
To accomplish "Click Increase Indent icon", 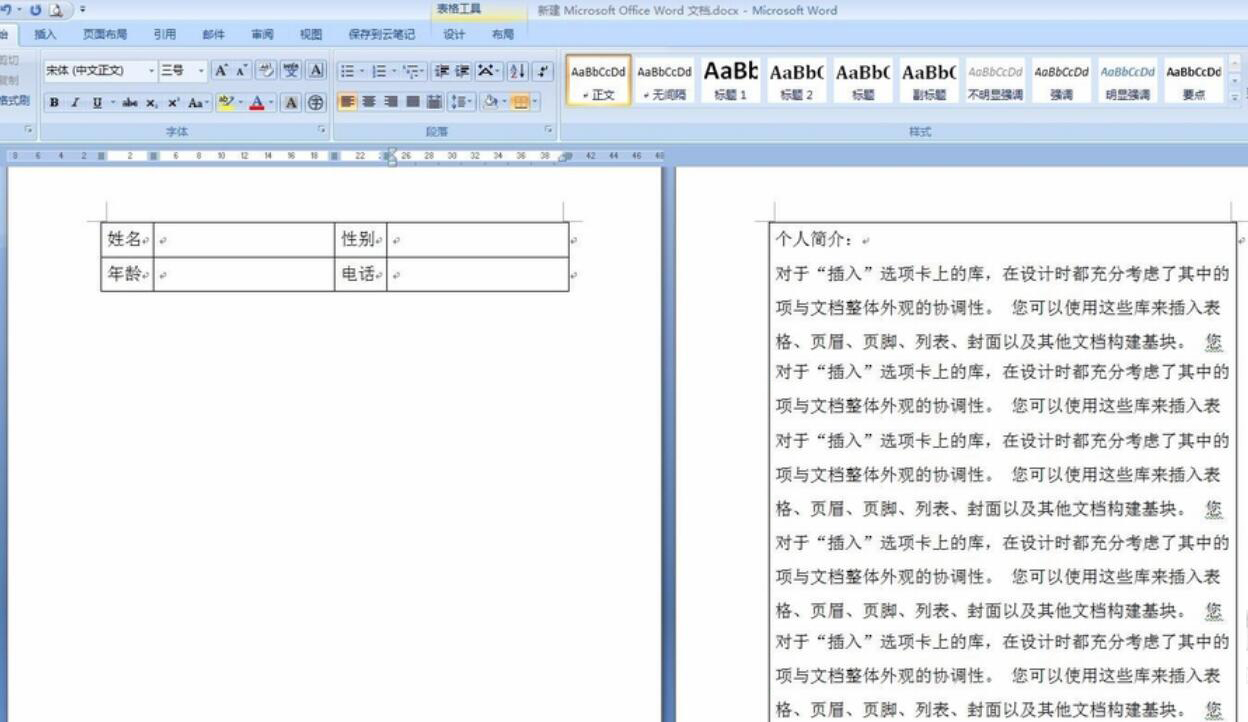I will [x=462, y=71].
